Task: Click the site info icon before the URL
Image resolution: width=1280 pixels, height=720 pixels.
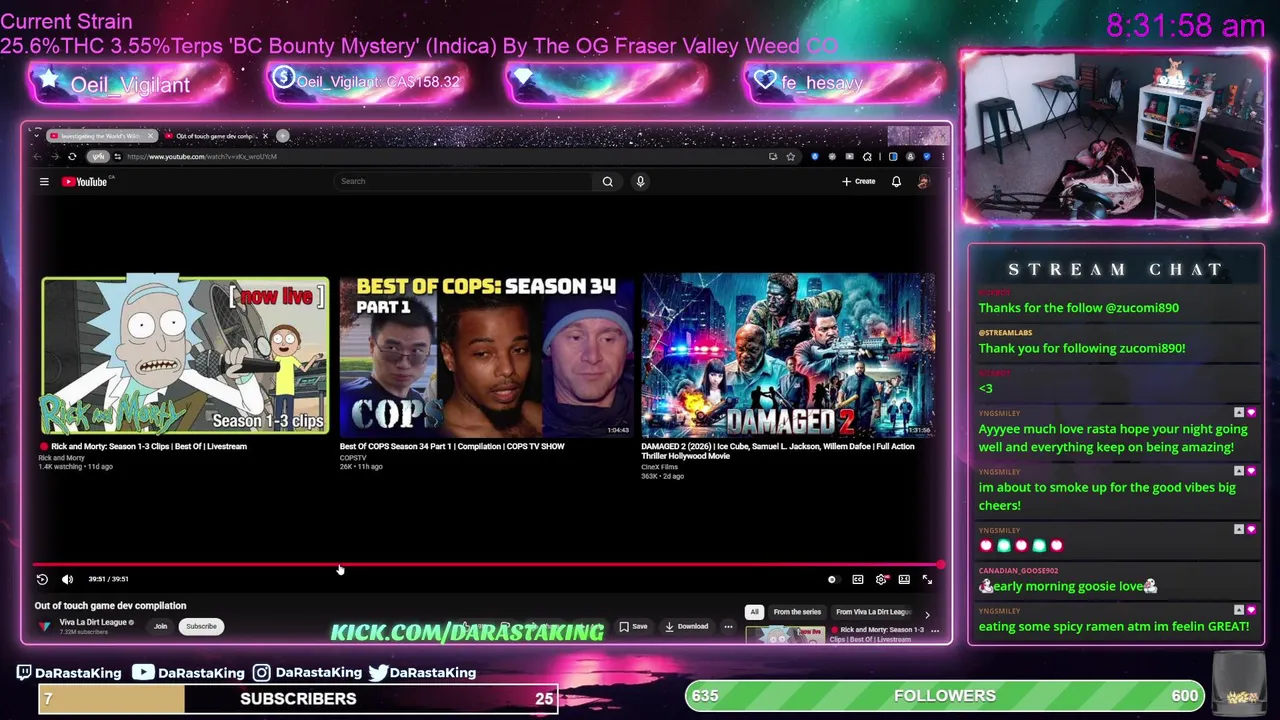Action: [x=117, y=156]
